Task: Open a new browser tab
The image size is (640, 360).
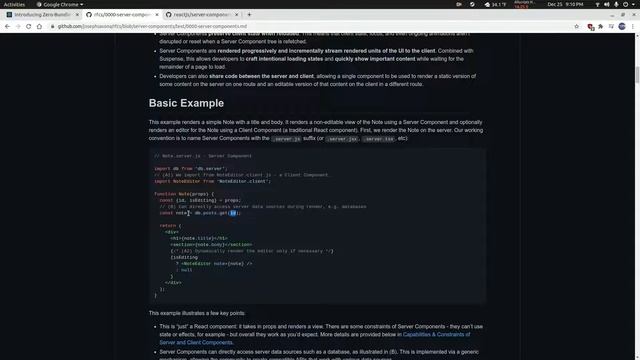Action: point(249,15)
